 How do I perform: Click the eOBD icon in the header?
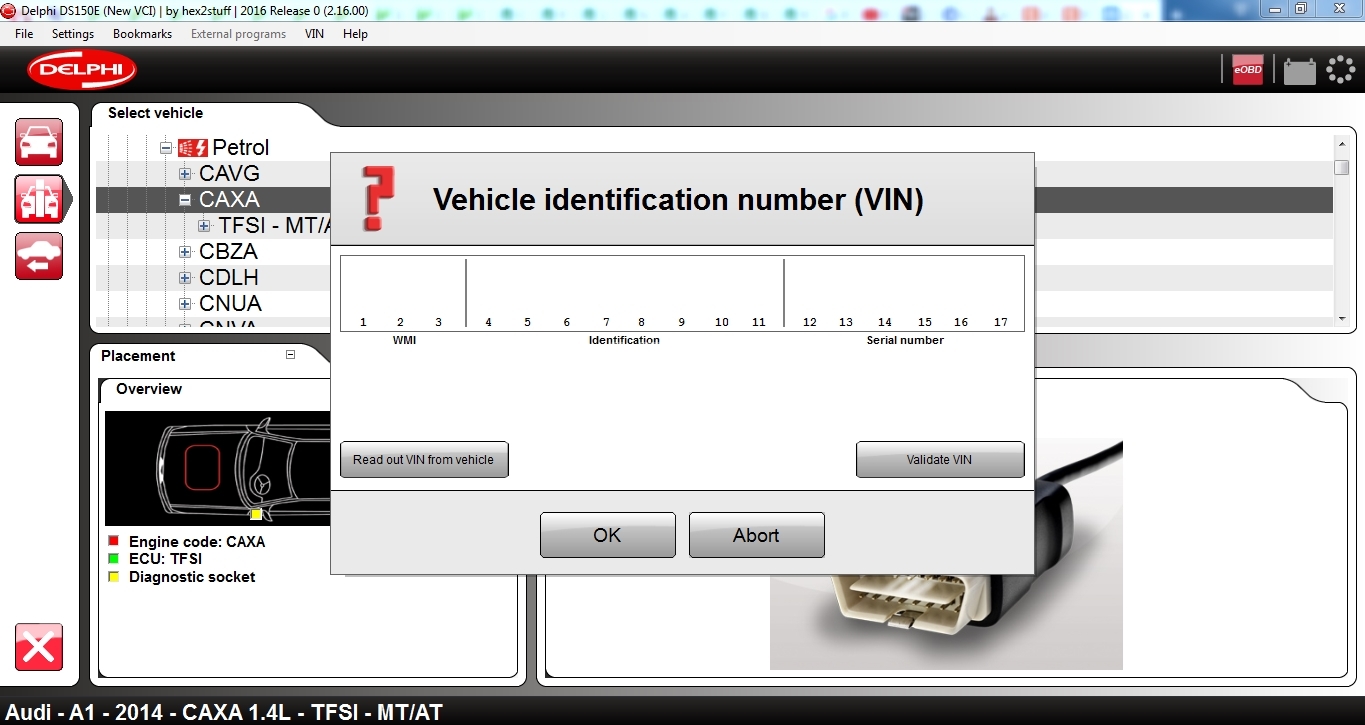point(1247,69)
